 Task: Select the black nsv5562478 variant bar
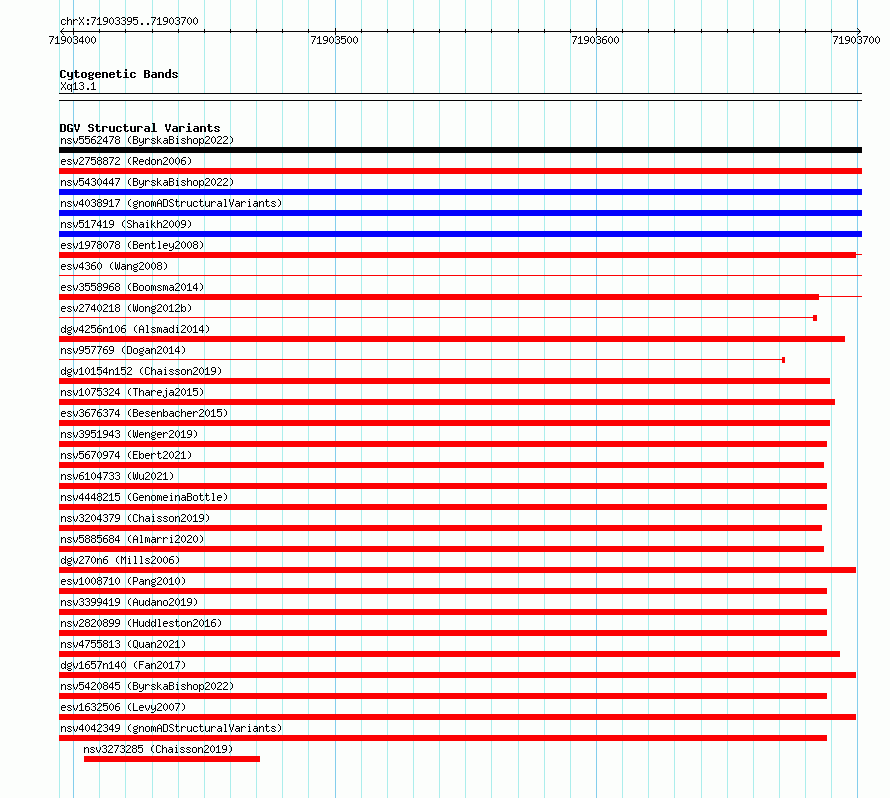(460, 150)
